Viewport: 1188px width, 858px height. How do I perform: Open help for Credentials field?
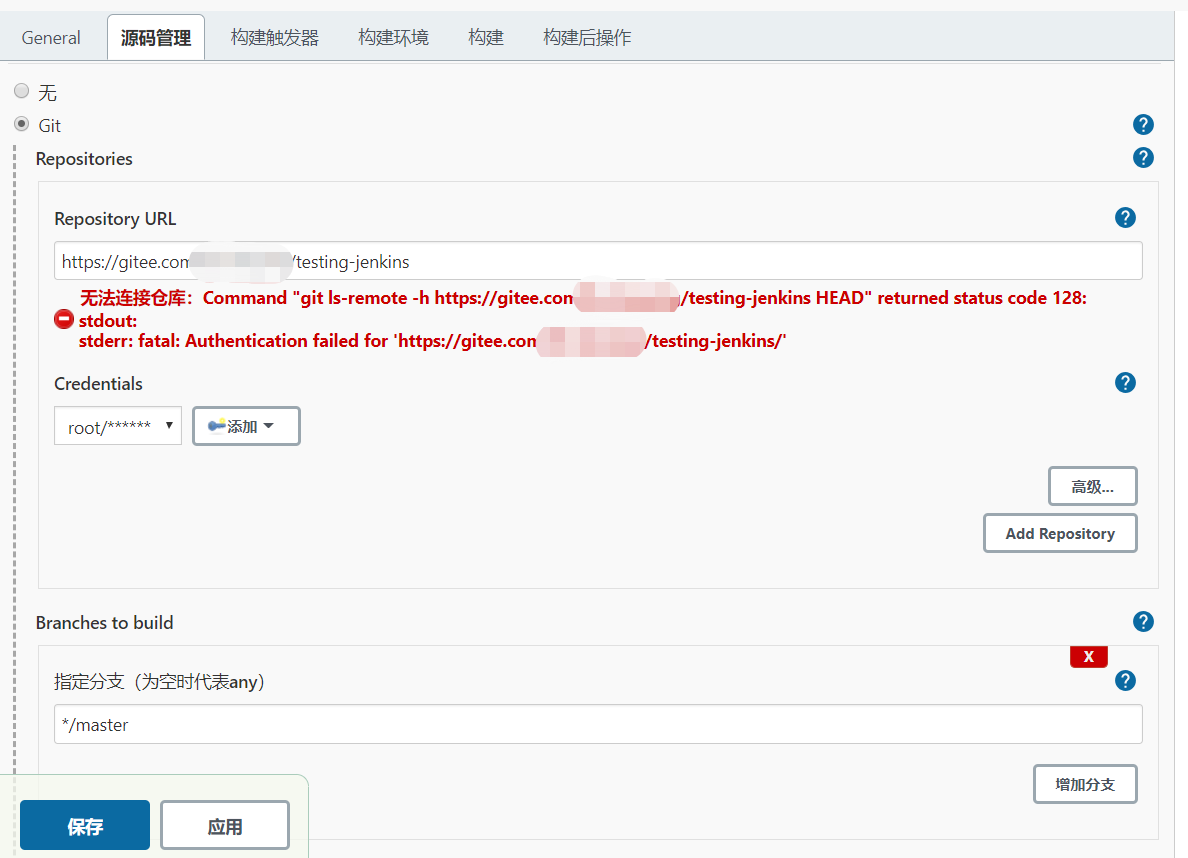(x=1125, y=383)
